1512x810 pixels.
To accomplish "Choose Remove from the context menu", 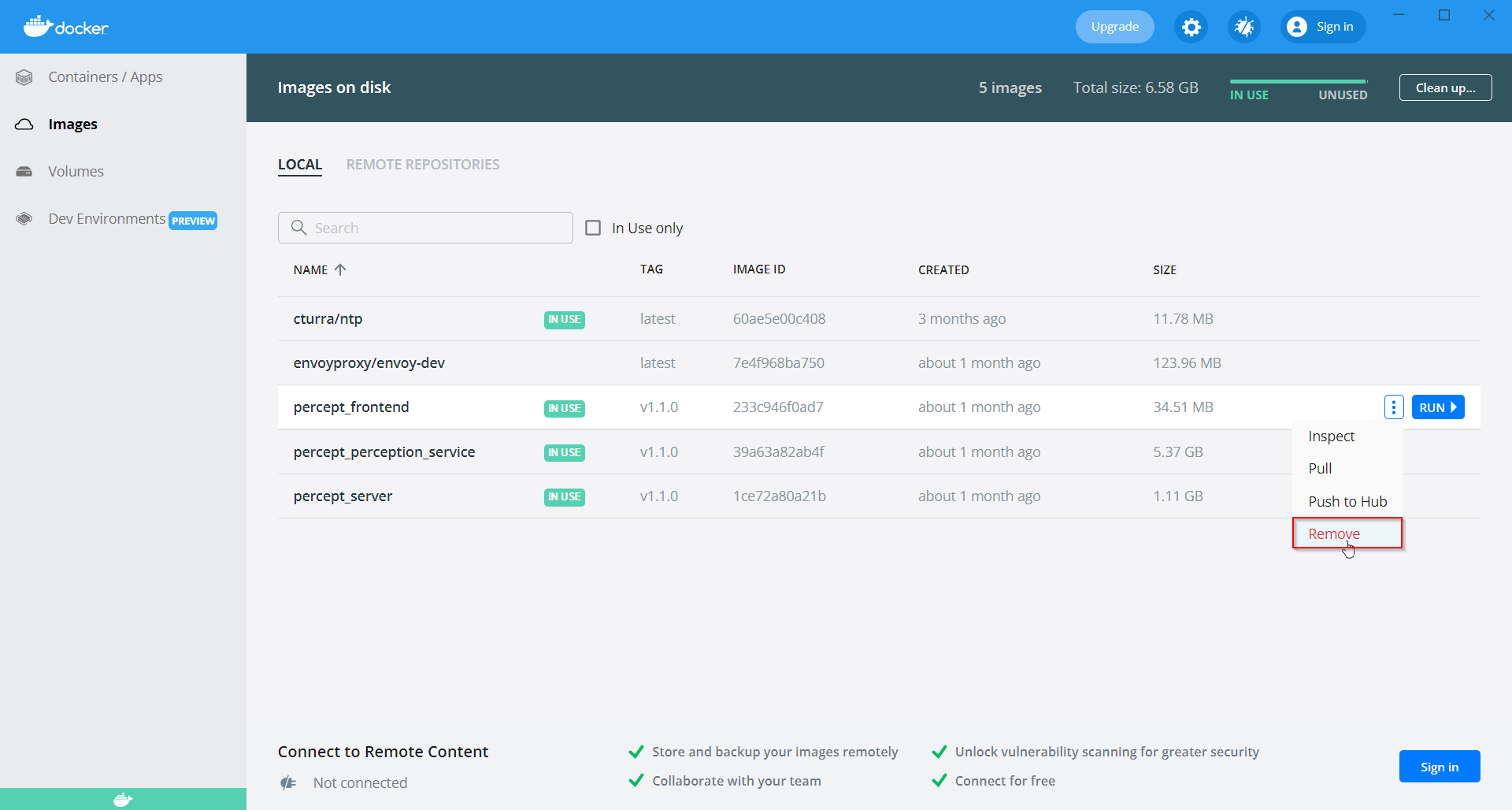I will 1347,533.
